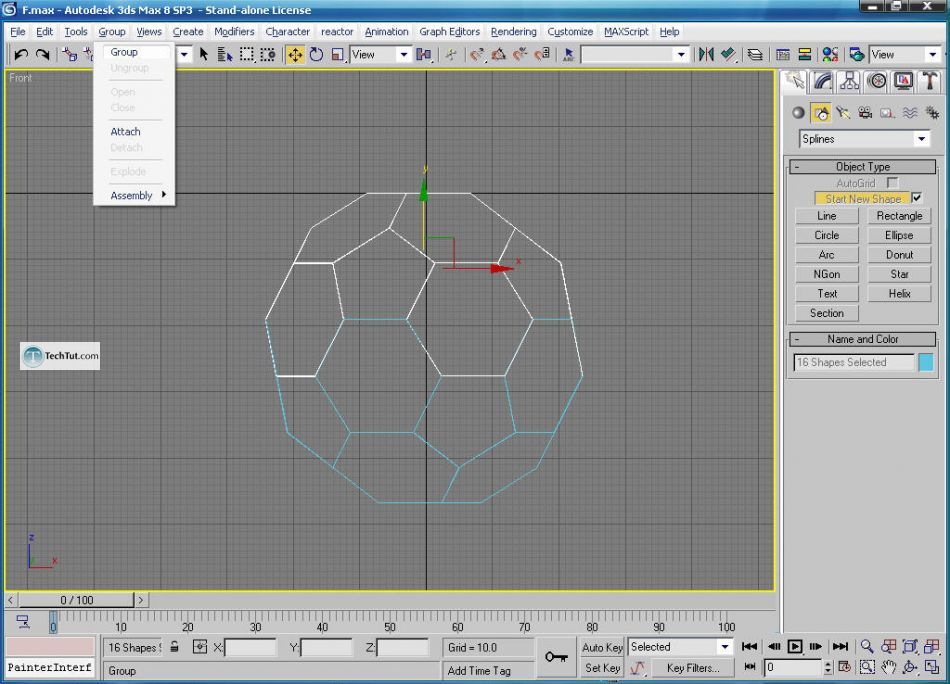Switch to the Hierarchy panel tab

[x=849, y=81]
